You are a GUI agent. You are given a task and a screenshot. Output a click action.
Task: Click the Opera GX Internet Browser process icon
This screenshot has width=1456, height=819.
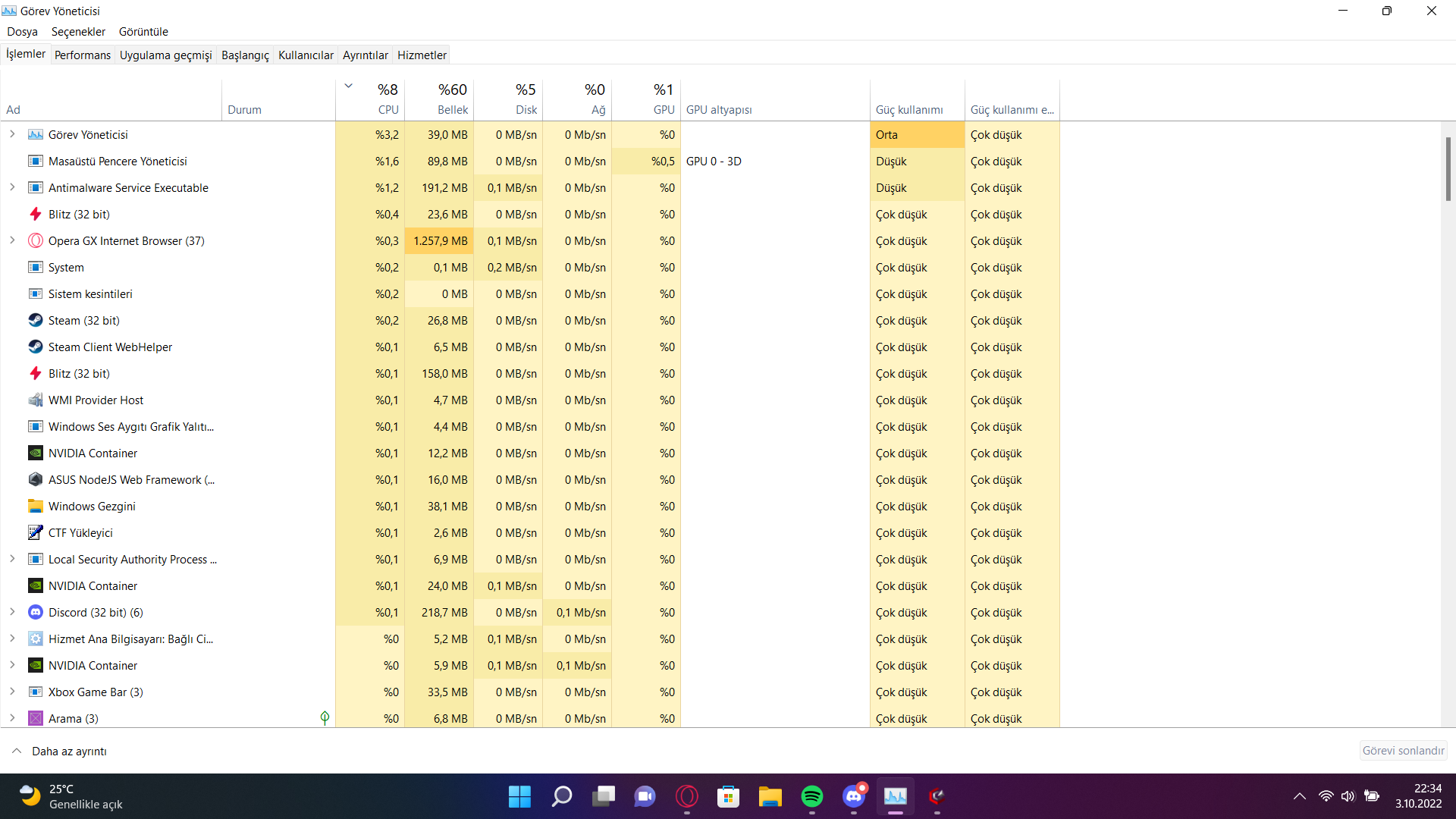36,241
